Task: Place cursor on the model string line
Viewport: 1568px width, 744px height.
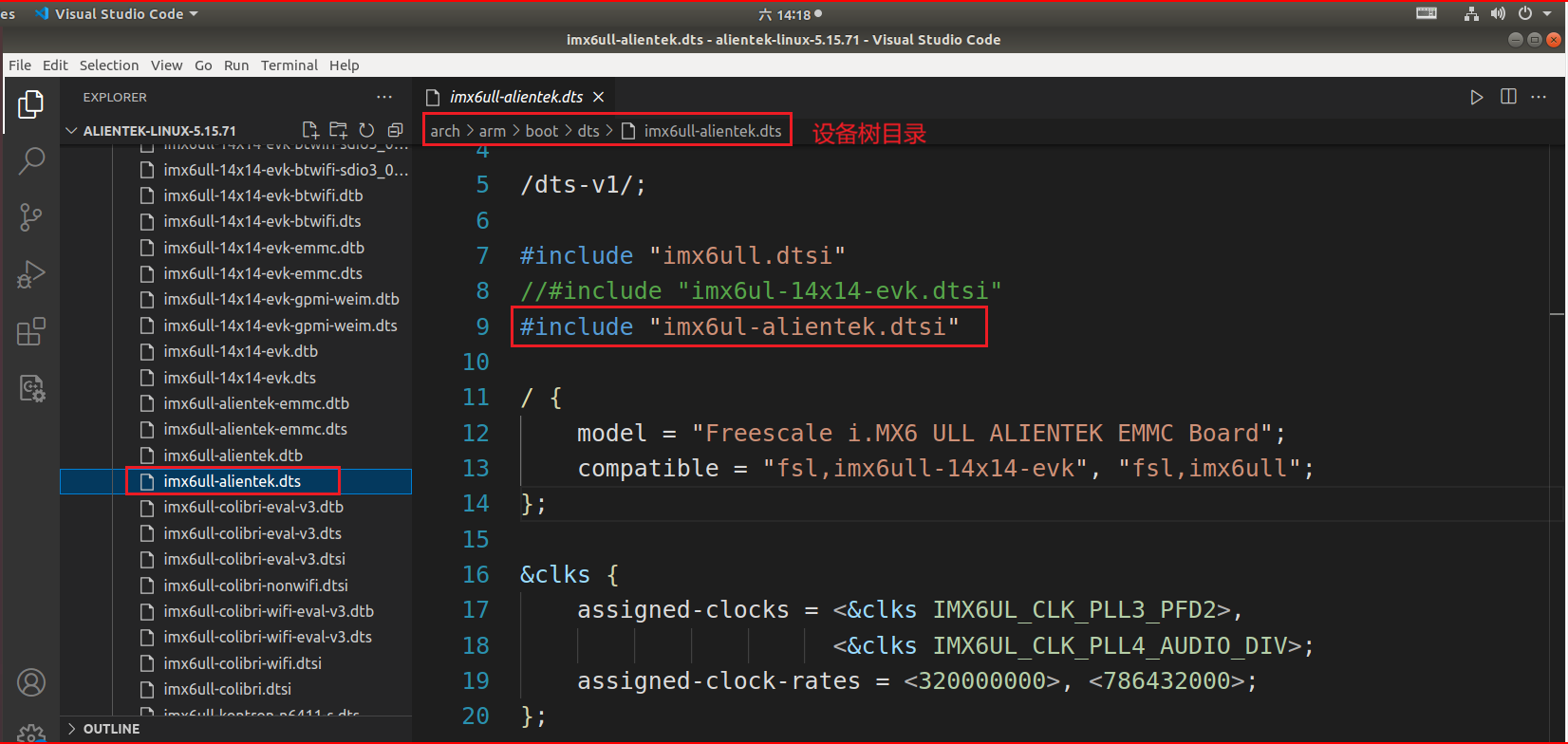Action: coord(930,434)
